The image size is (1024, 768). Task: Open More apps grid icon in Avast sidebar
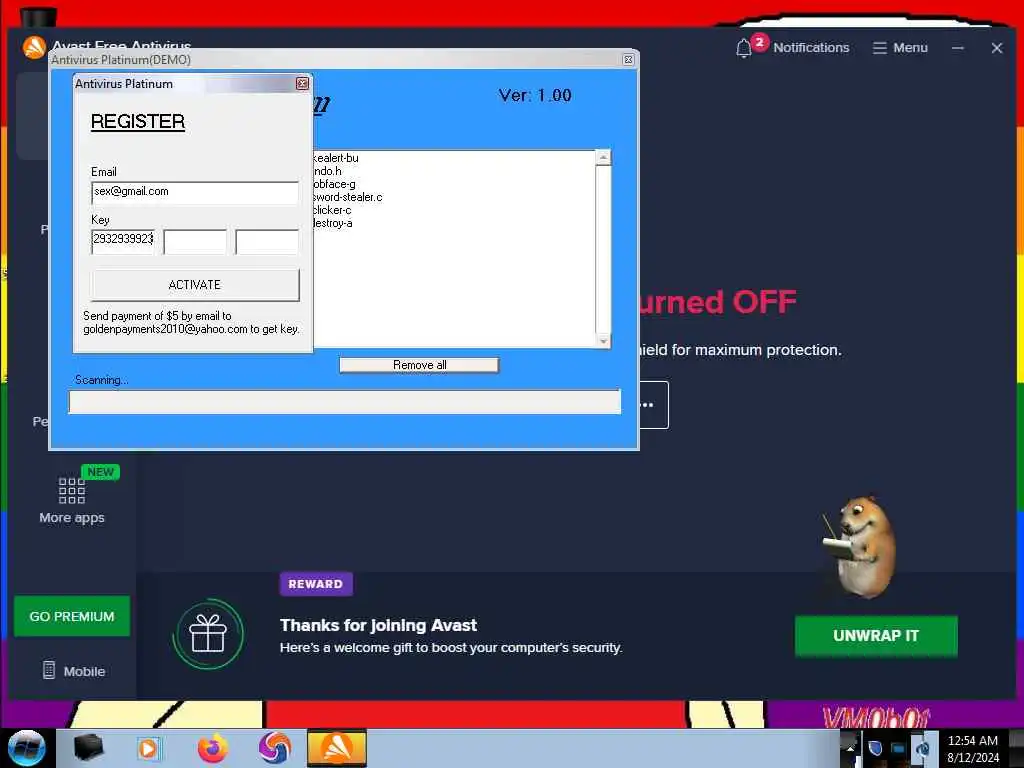click(72, 490)
